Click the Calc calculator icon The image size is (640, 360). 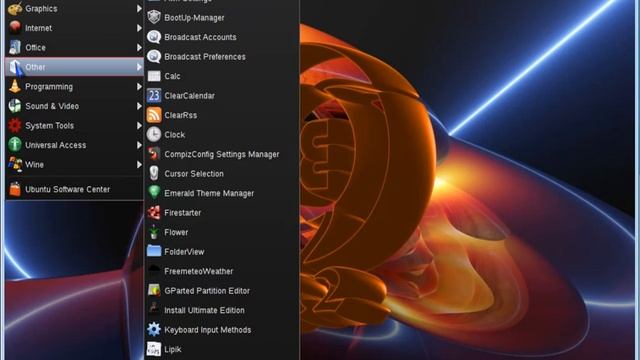[154, 76]
